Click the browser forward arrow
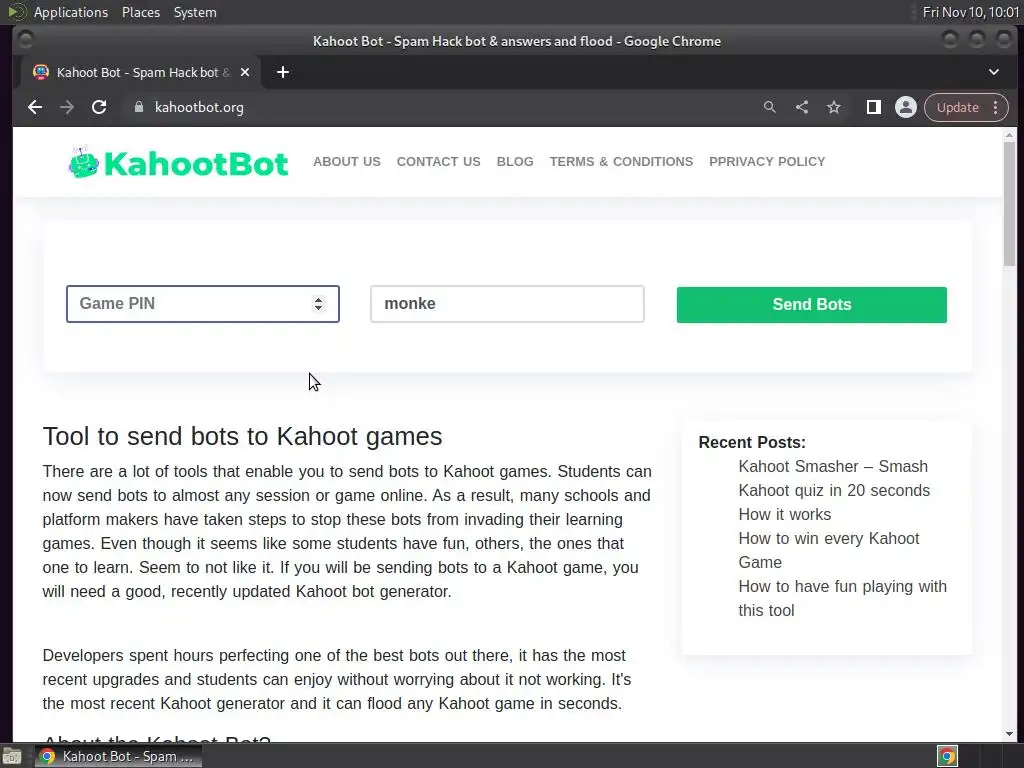The image size is (1024, 768). [x=67, y=107]
